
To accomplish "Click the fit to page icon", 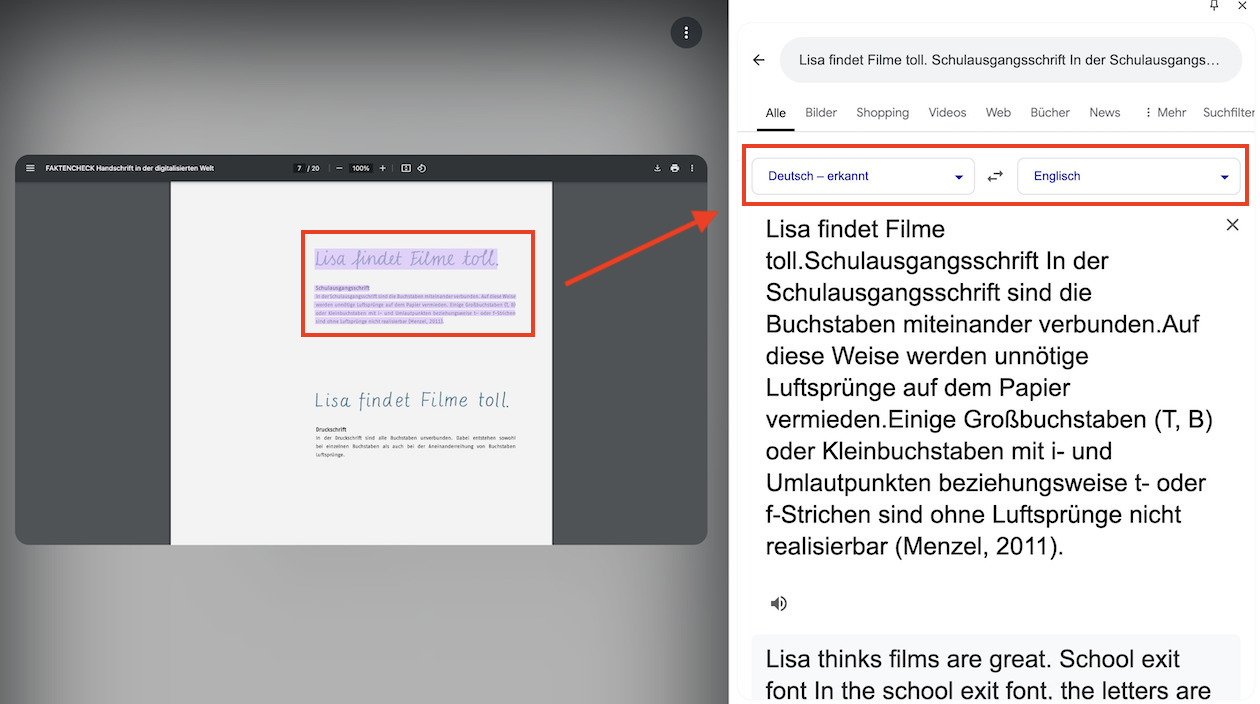I will (x=407, y=168).
